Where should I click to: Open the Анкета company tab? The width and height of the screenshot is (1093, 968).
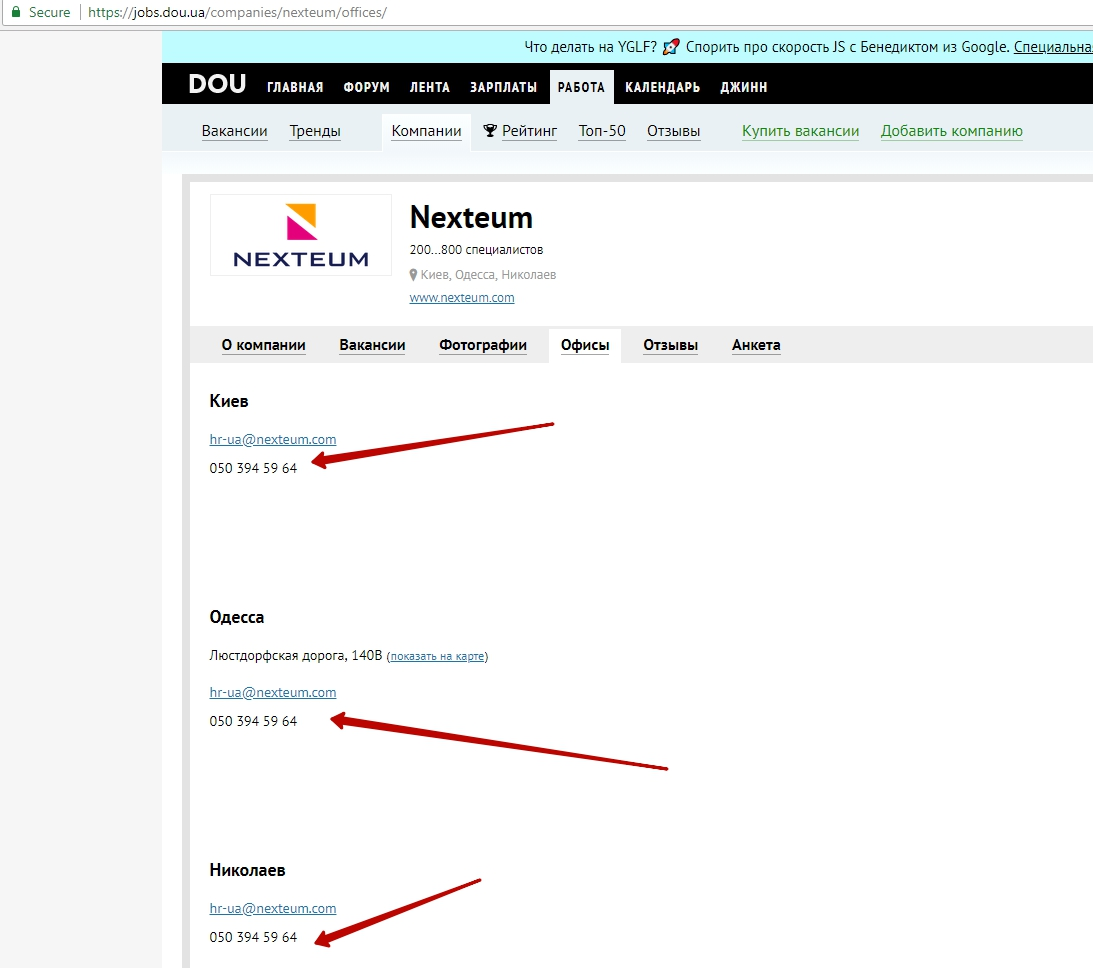coord(756,345)
